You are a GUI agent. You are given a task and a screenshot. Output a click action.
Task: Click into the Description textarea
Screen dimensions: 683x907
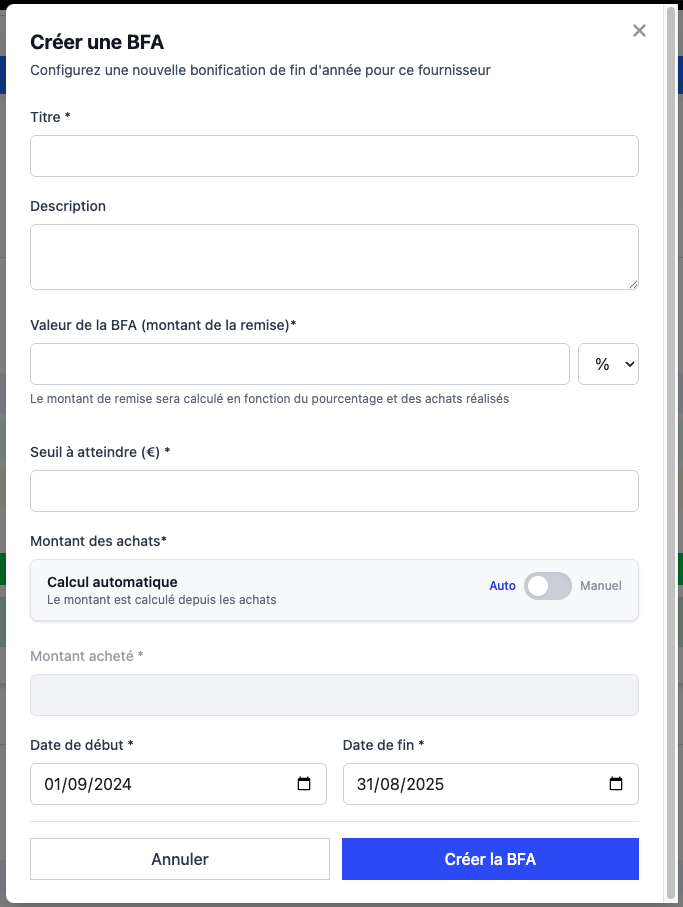[x=334, y=256]
